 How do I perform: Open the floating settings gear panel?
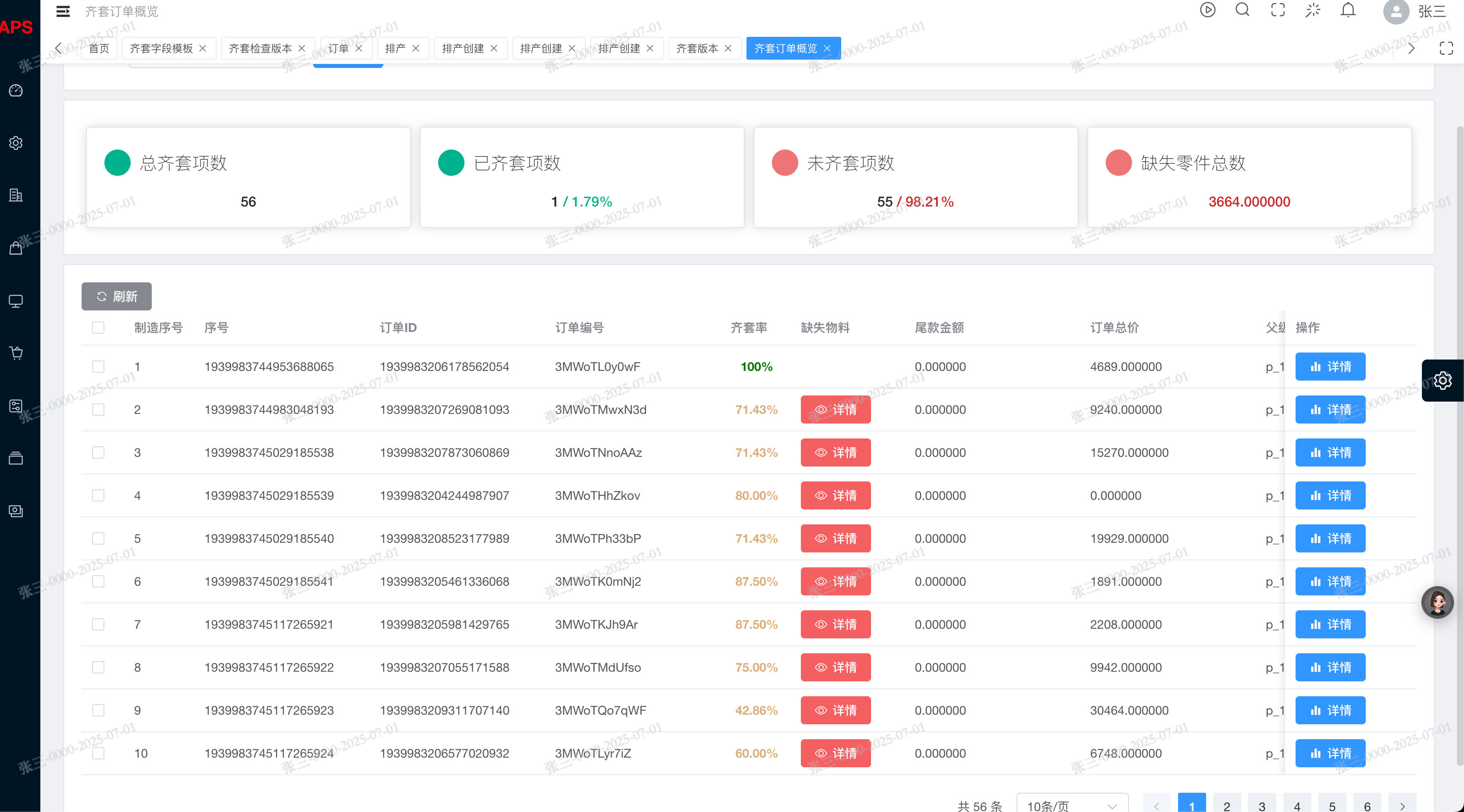(1443, 380)
